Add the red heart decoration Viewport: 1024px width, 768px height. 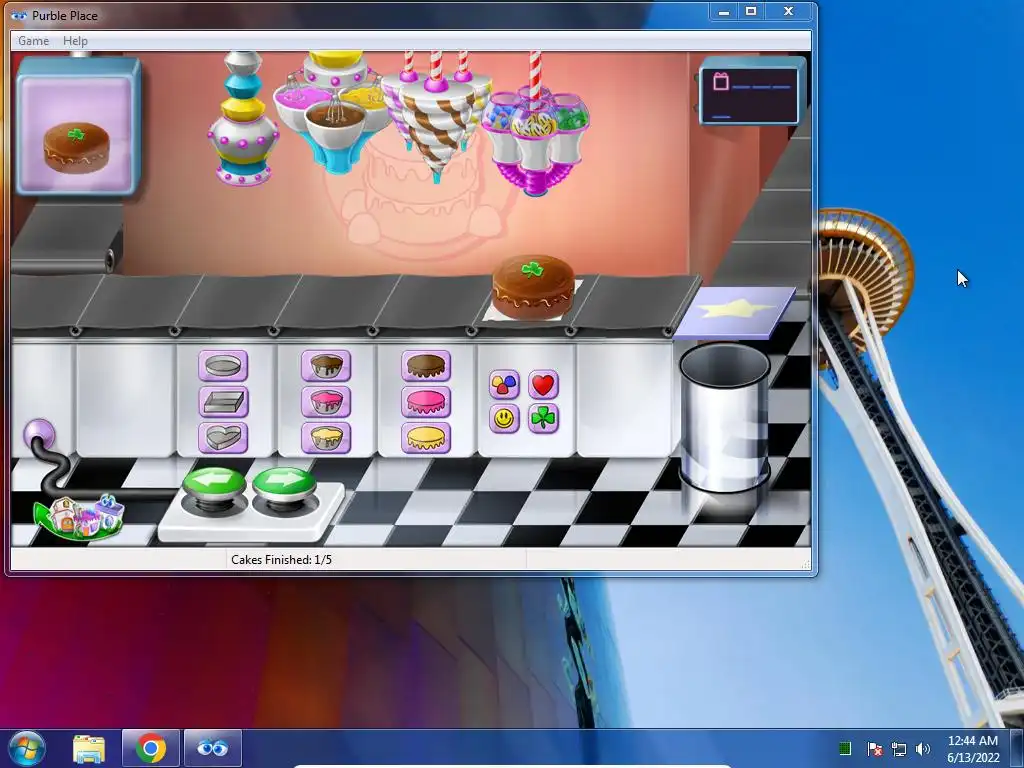[543, 385]
